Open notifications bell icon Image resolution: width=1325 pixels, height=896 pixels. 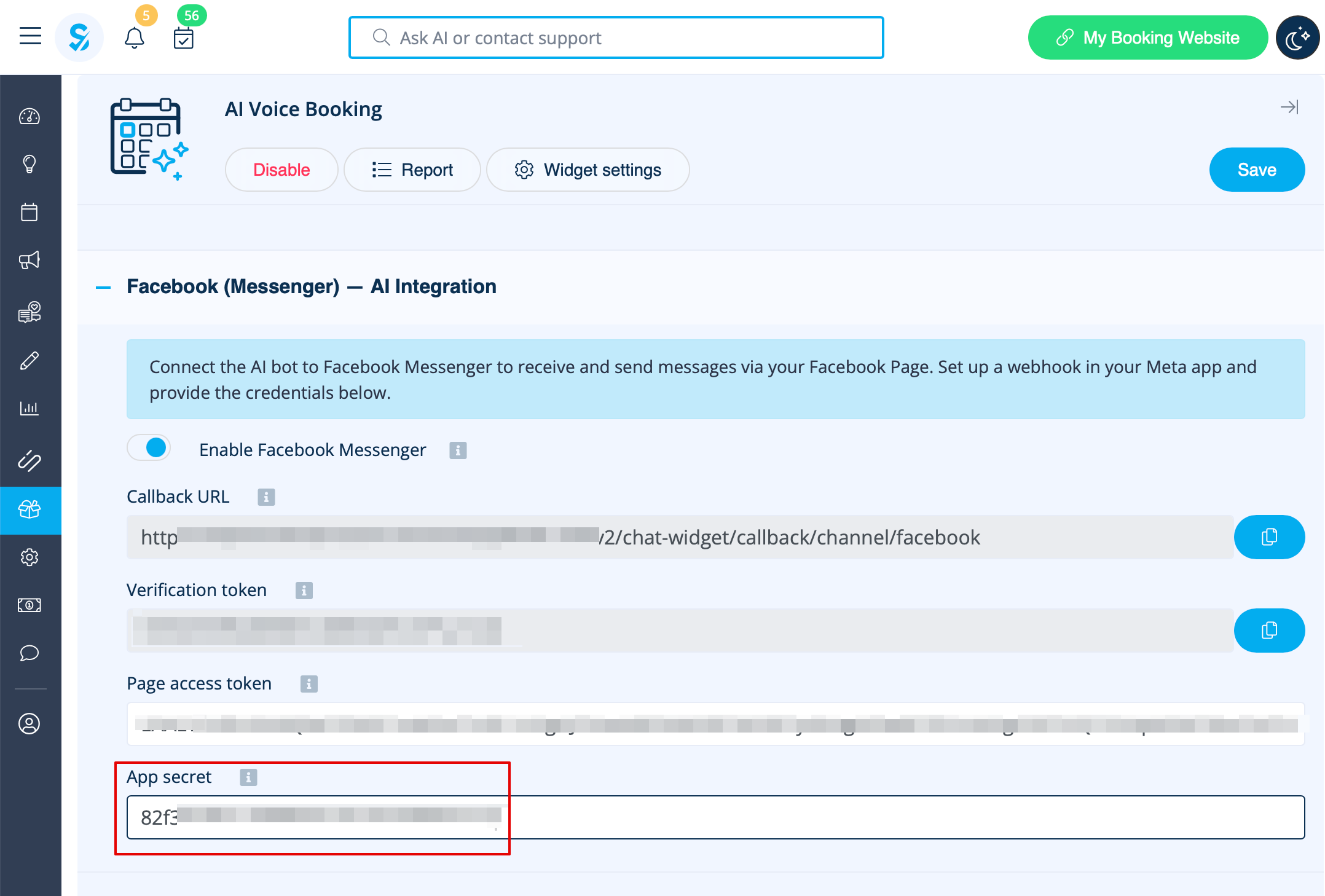(x=134, y=38)
